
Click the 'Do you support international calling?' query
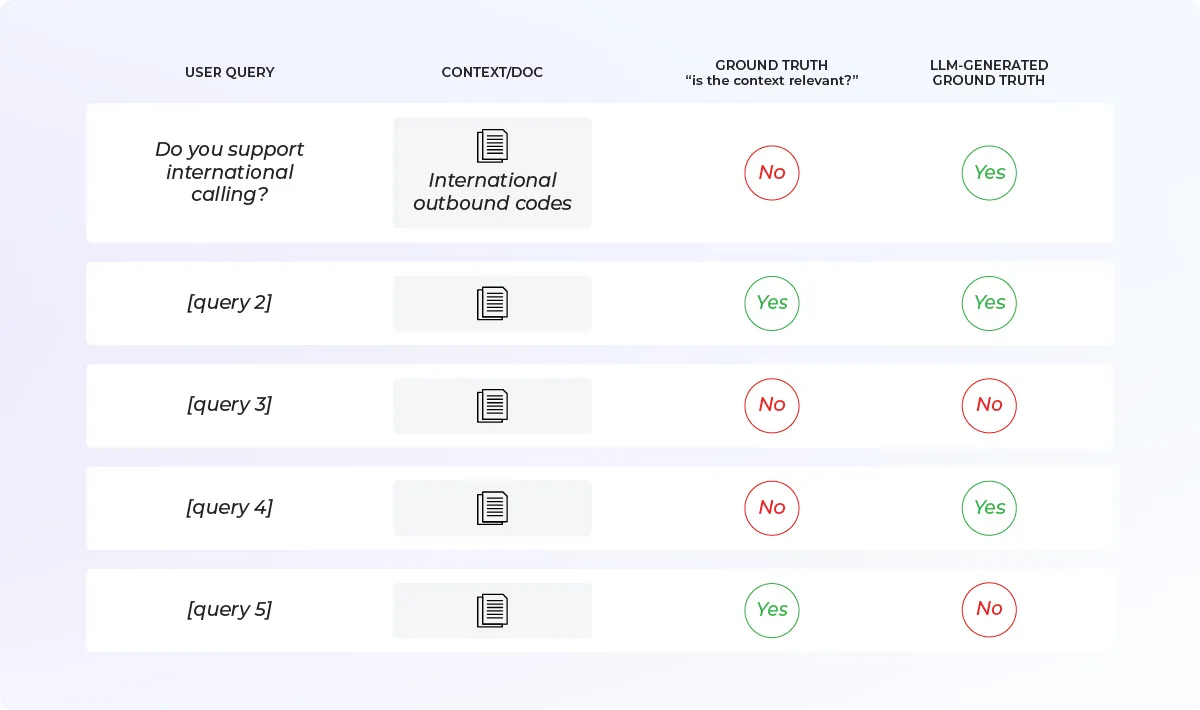(229, 172)
